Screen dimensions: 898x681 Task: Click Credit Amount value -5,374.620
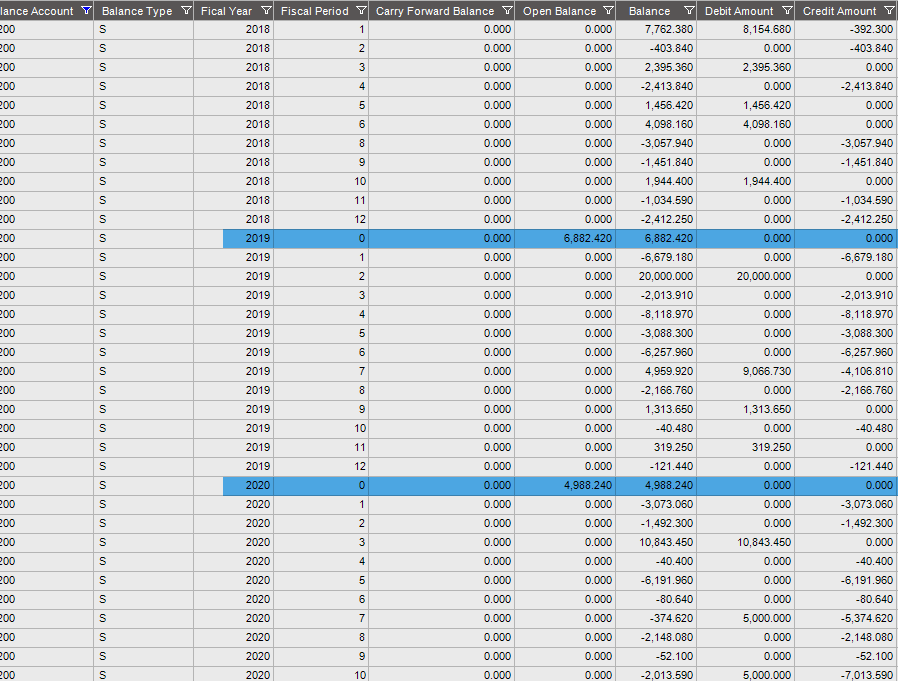tap(867, 618)
